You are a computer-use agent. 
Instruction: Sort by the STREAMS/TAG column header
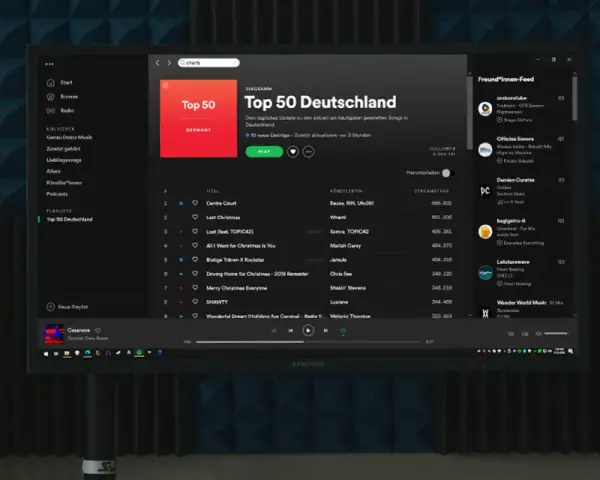pyautogui.click(x=431, y=191)
